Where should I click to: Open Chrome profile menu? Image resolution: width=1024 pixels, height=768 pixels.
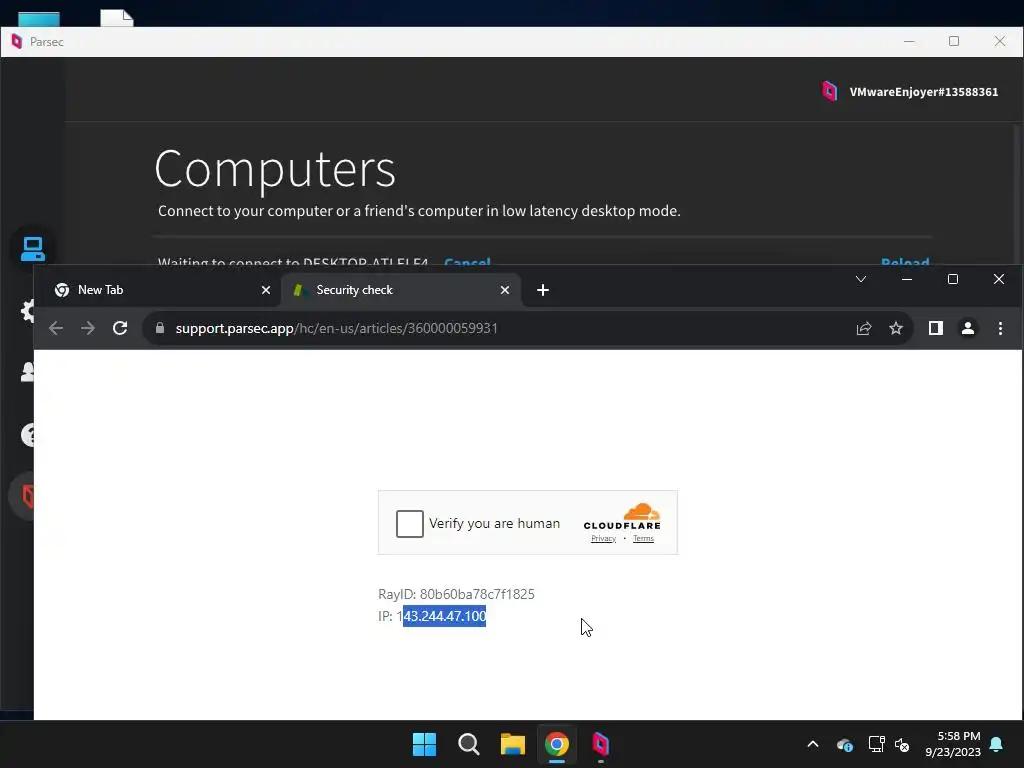[968, 328]
